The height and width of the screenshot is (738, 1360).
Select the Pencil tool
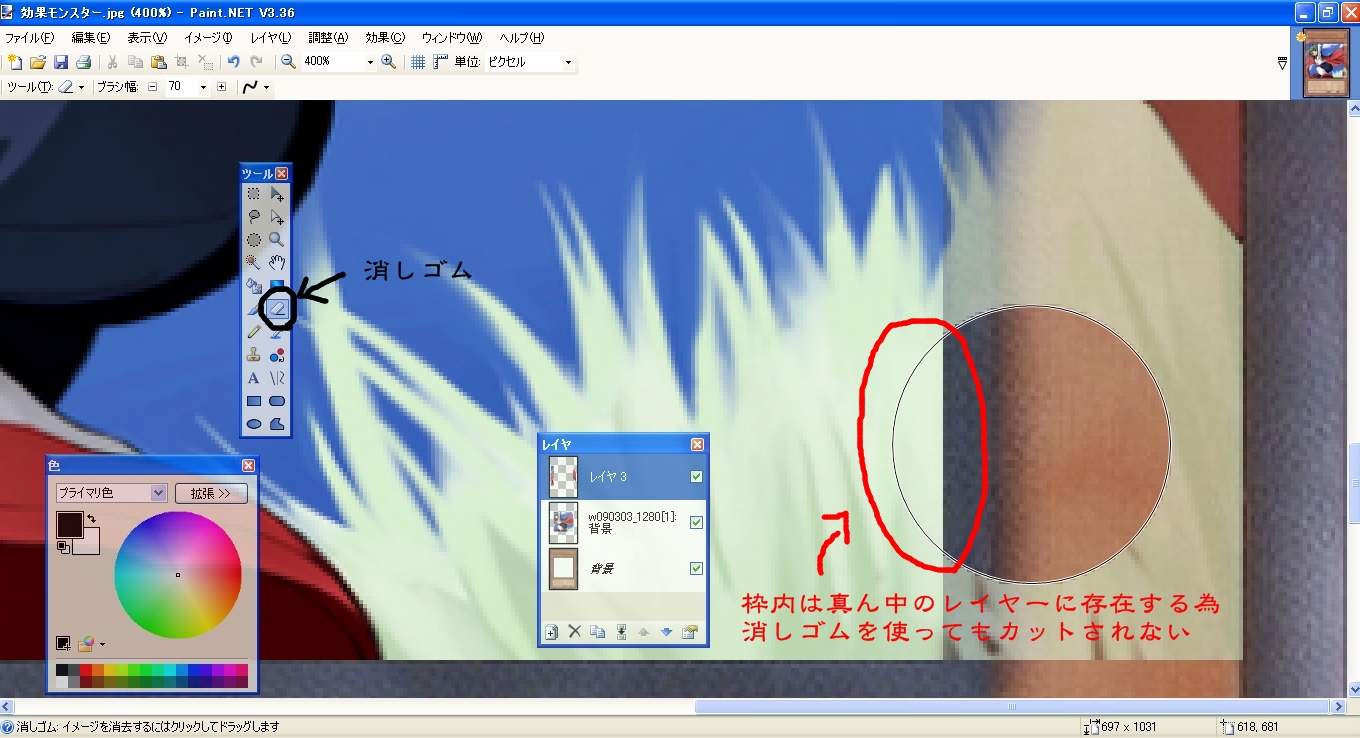tap(254, 332)
